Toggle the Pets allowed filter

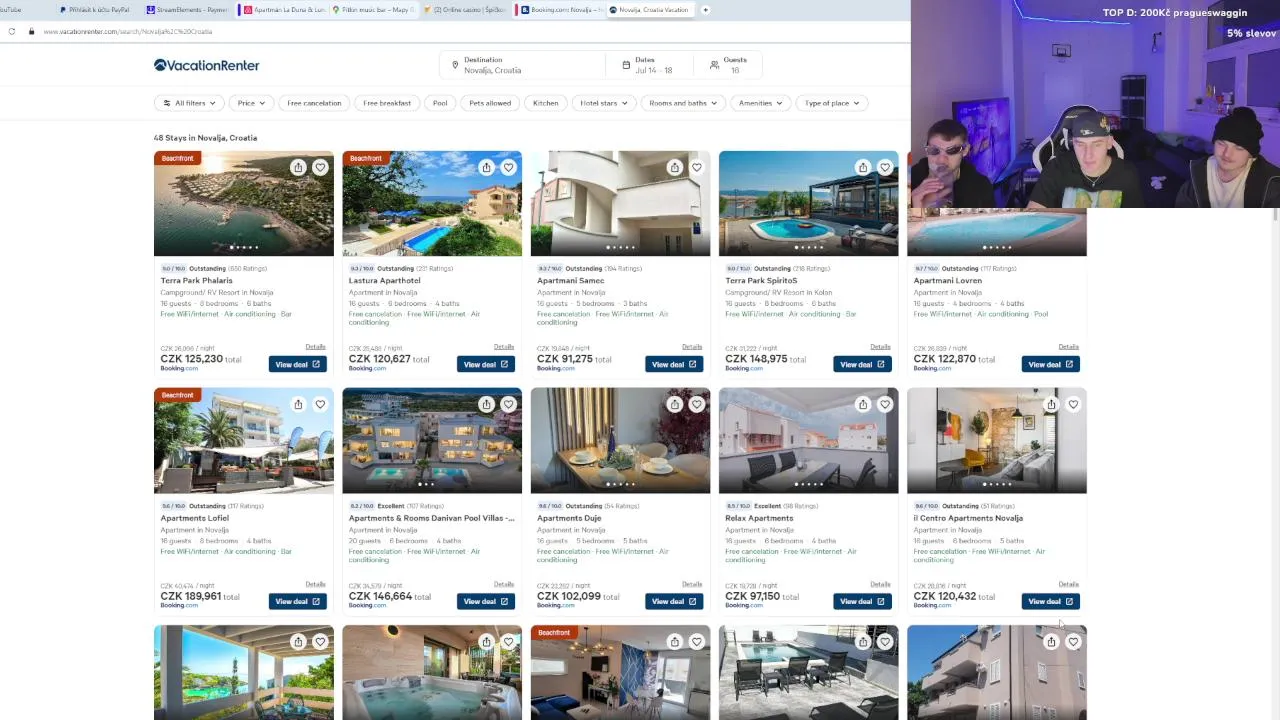pyautogui.click(x=490, y=103)
